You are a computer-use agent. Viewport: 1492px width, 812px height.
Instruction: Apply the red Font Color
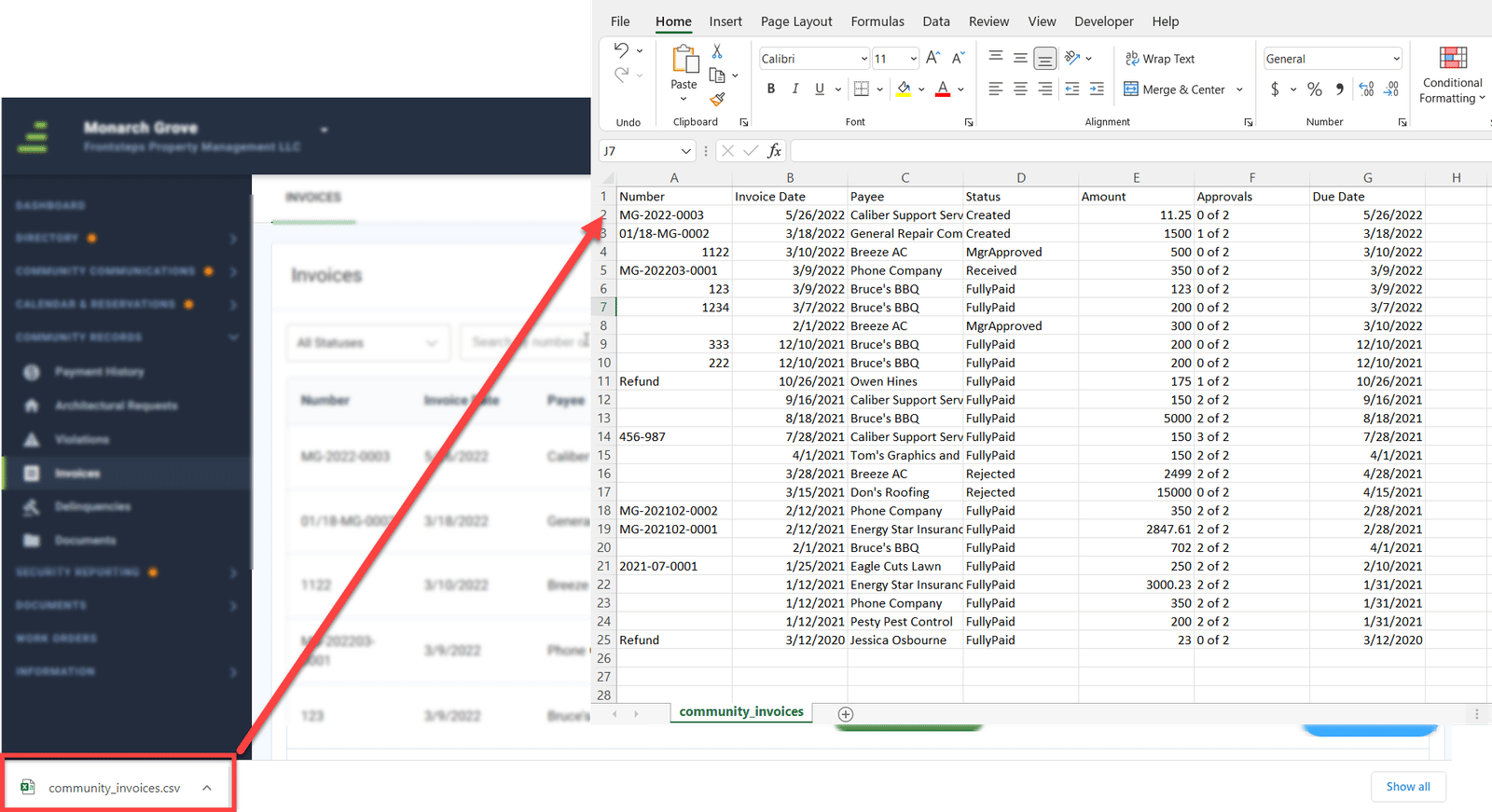[x=943, y=89]
